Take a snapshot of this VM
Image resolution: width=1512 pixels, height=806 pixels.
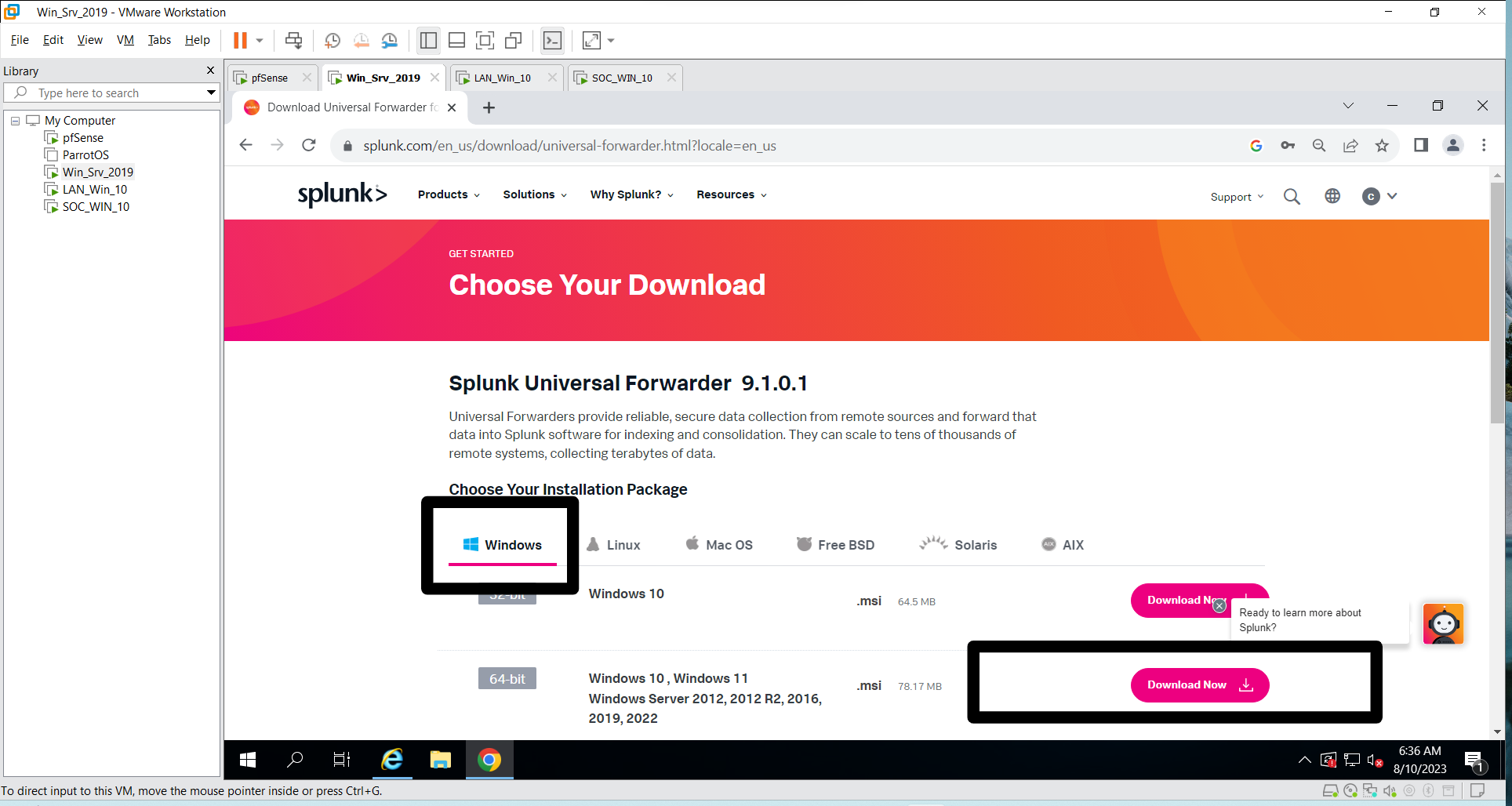coord(333,40)
